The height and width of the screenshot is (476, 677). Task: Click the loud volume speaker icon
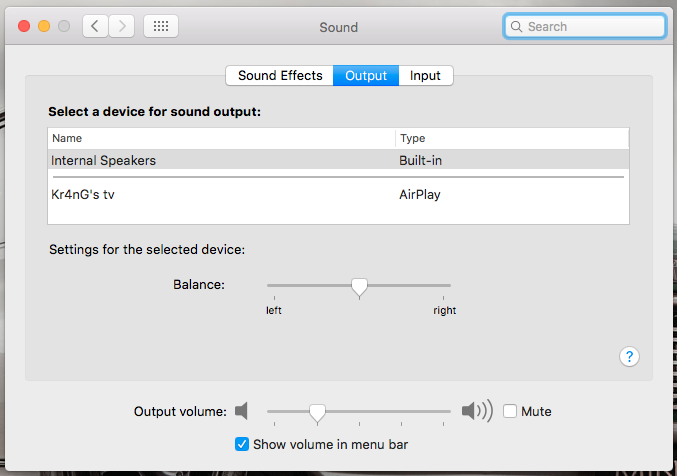click(477, 410)
